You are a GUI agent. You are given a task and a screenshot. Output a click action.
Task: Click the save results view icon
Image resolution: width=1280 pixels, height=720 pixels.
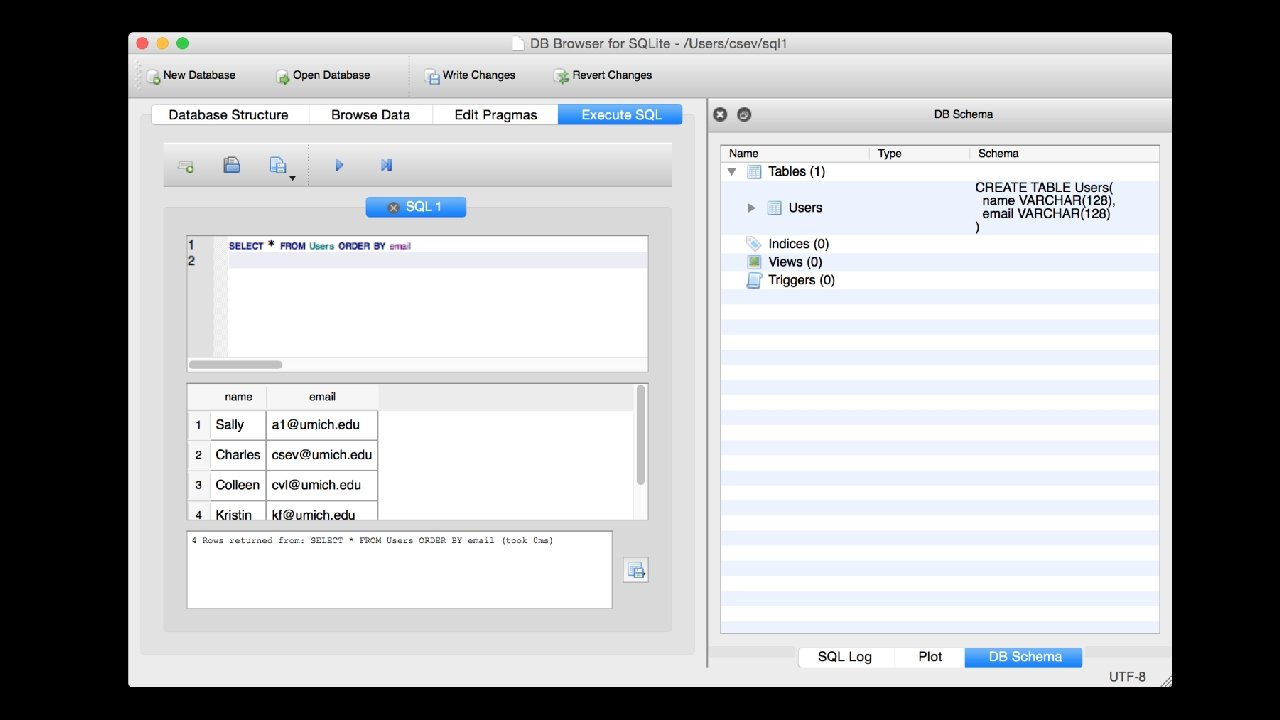[x=636, y=571]
